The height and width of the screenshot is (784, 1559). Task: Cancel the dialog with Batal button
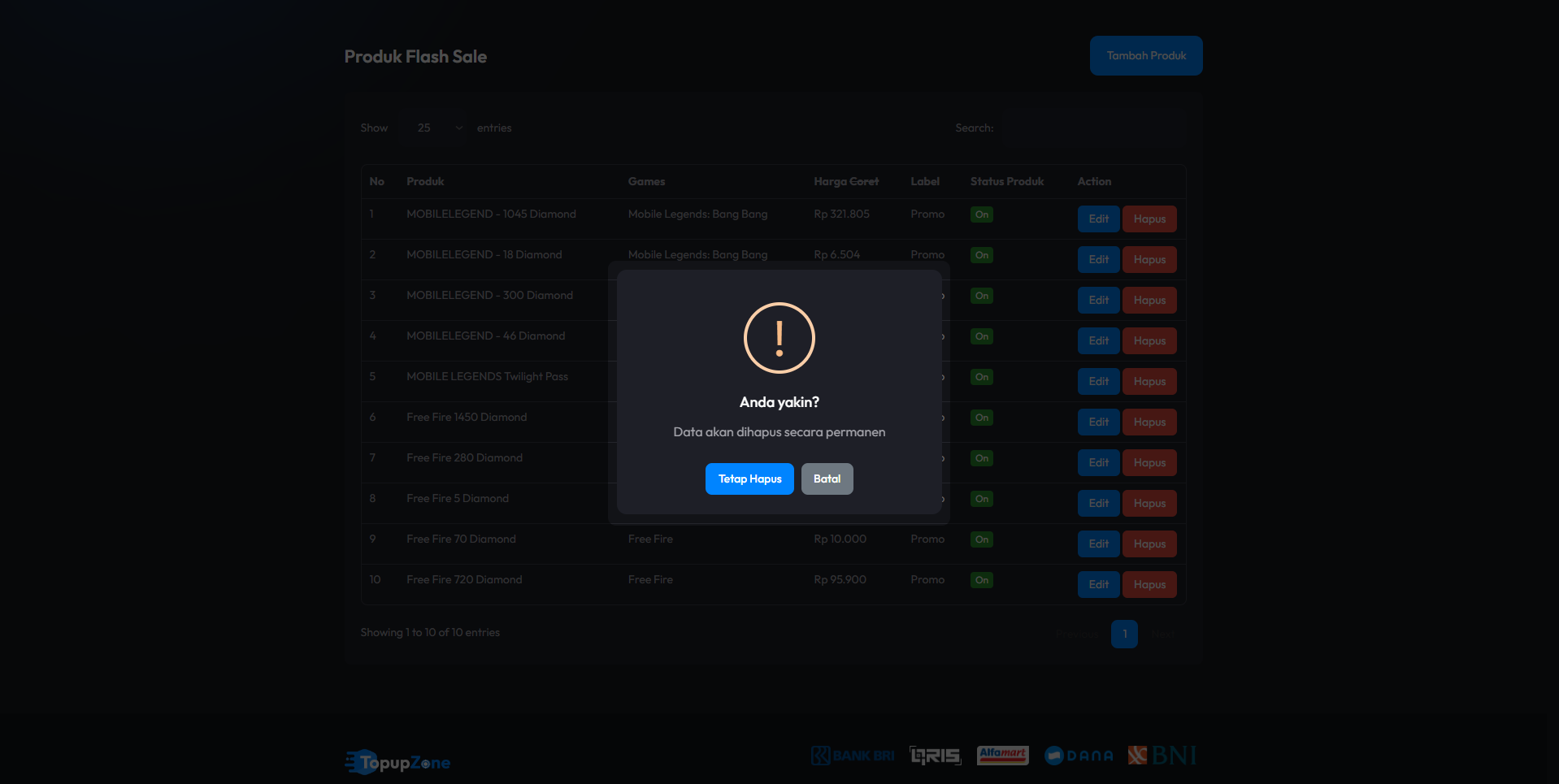(827, 479)
